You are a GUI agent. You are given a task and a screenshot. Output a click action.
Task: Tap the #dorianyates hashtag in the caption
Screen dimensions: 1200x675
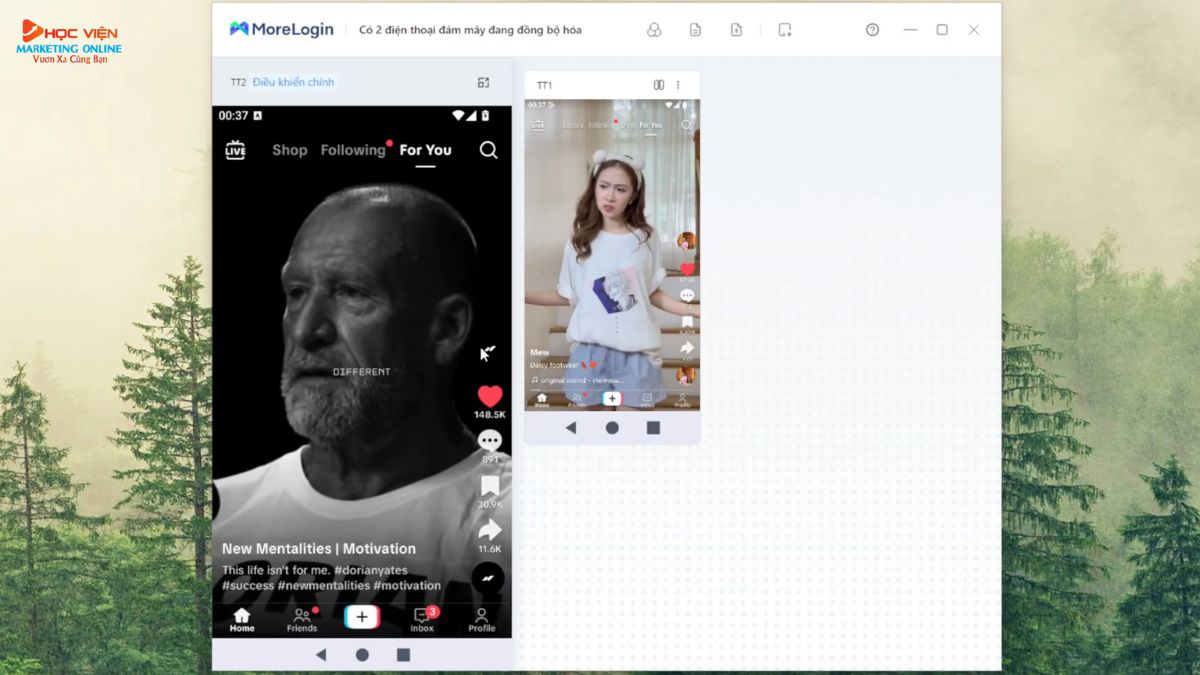(x=371, y=570)
